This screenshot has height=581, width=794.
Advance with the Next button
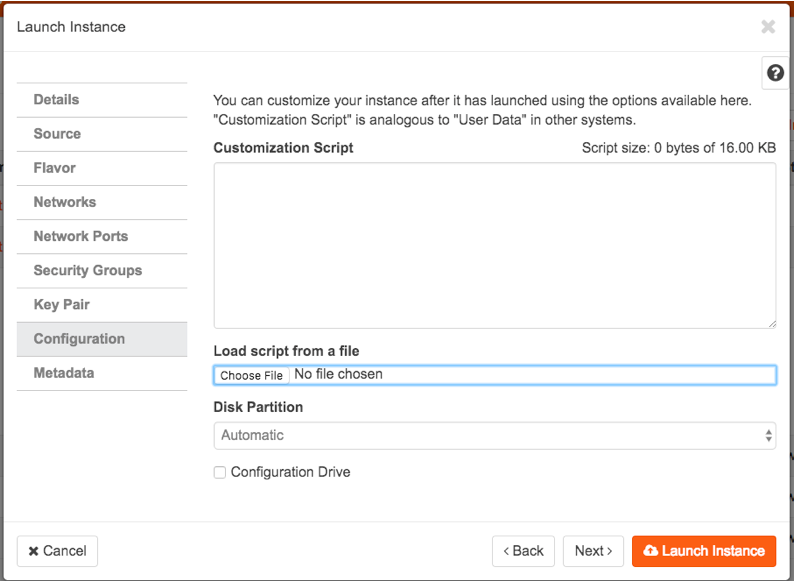(593, 551)
